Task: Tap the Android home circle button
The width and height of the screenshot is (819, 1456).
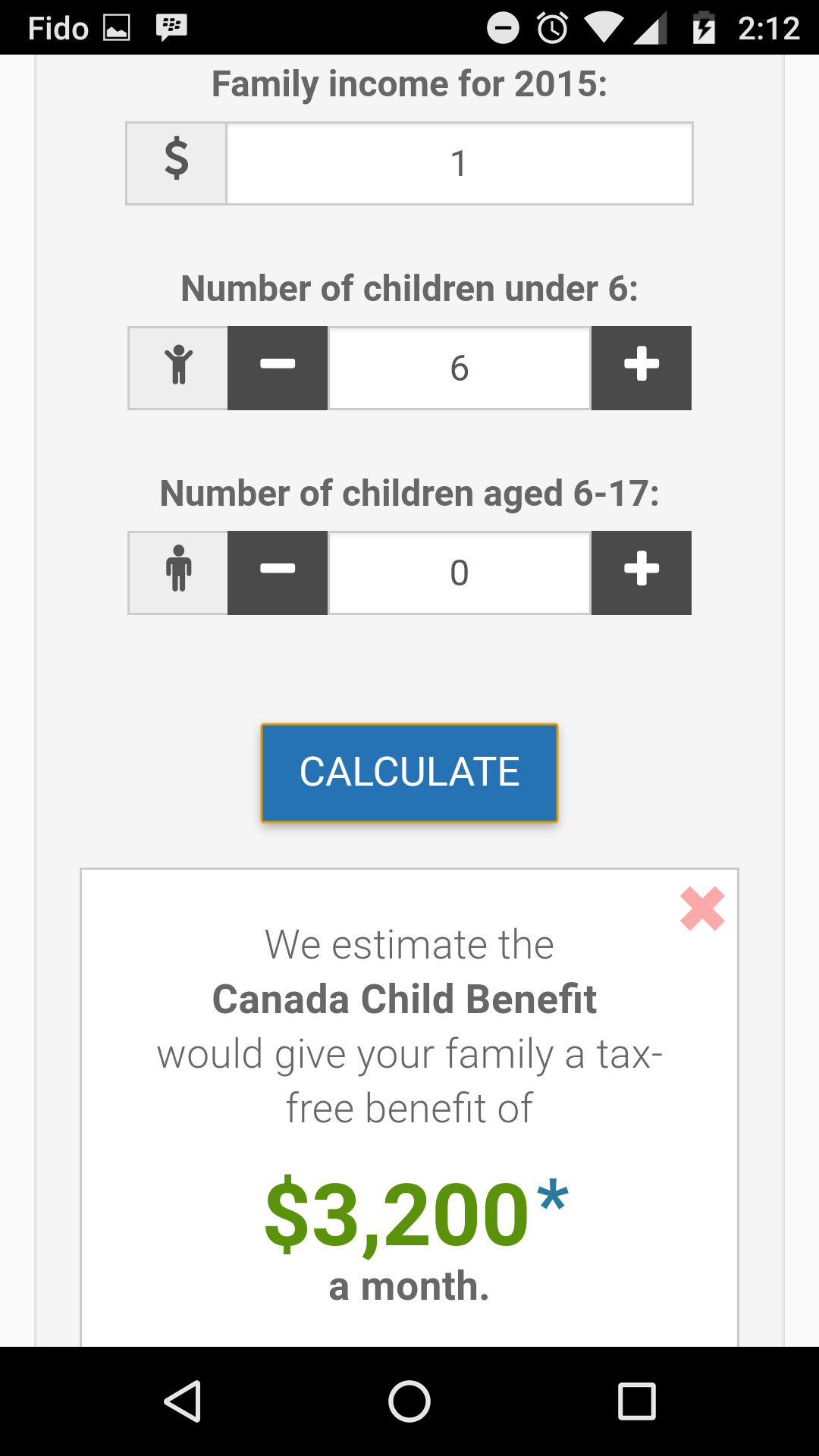Action: pos(409,1401)
